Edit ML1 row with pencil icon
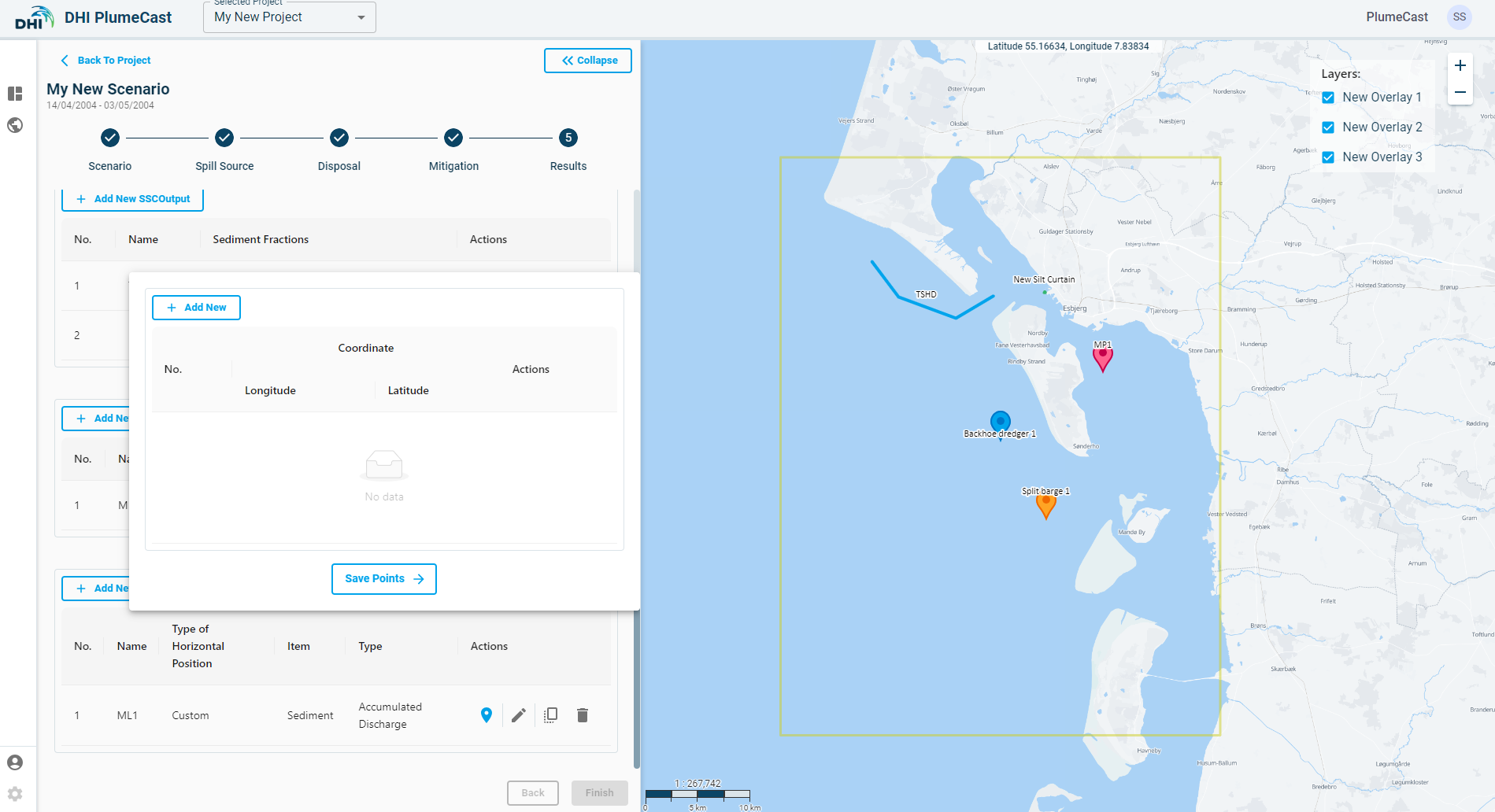 coord(519,715)
